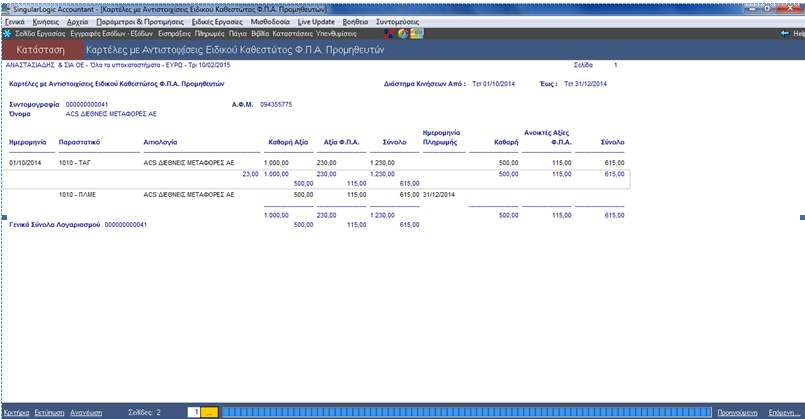805x419 pixels.
Task: Click the Κριτήρια link at the bottom
Action: pos(16,412)
